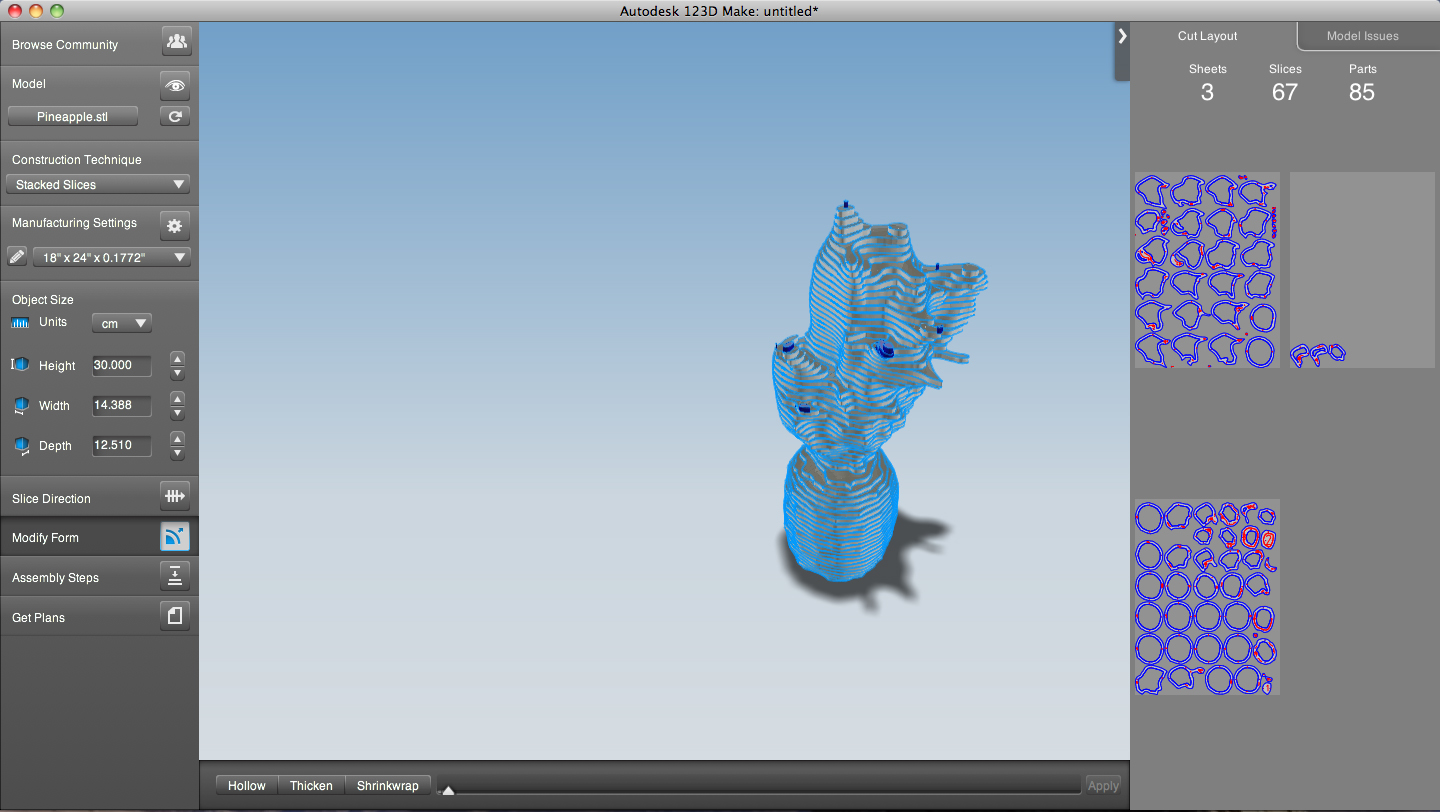Open Slice Direction icon
Screen dimensions: 1440x812
pos(175,496)
